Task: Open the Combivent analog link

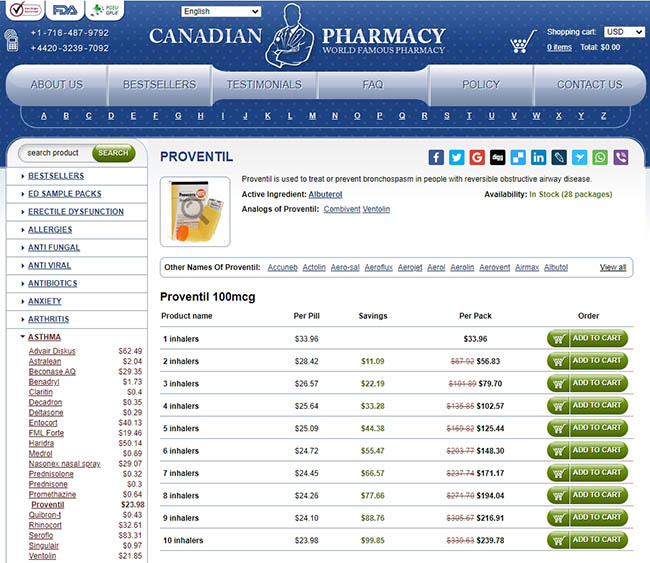Action: point(342,209)
